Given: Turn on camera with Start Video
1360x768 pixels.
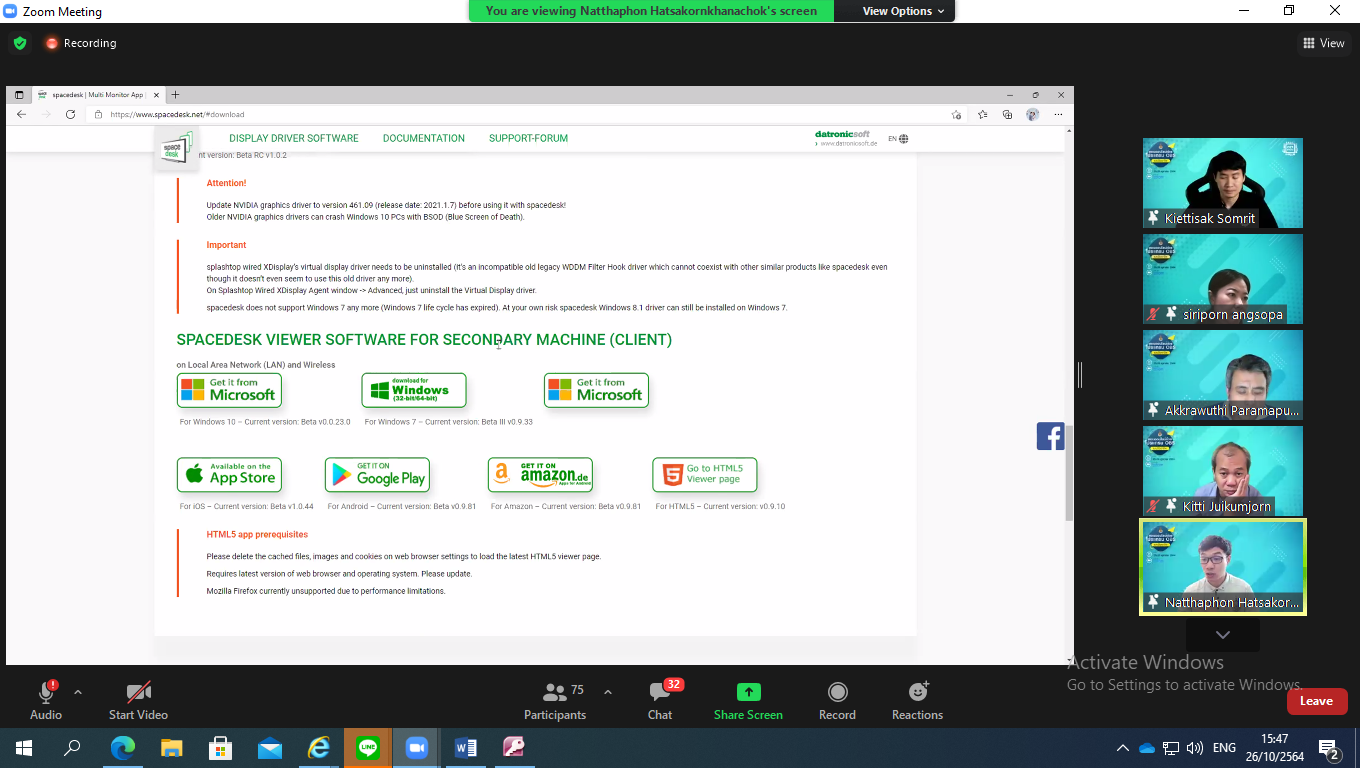Looking at the screenshot, I should pos(138,700).
